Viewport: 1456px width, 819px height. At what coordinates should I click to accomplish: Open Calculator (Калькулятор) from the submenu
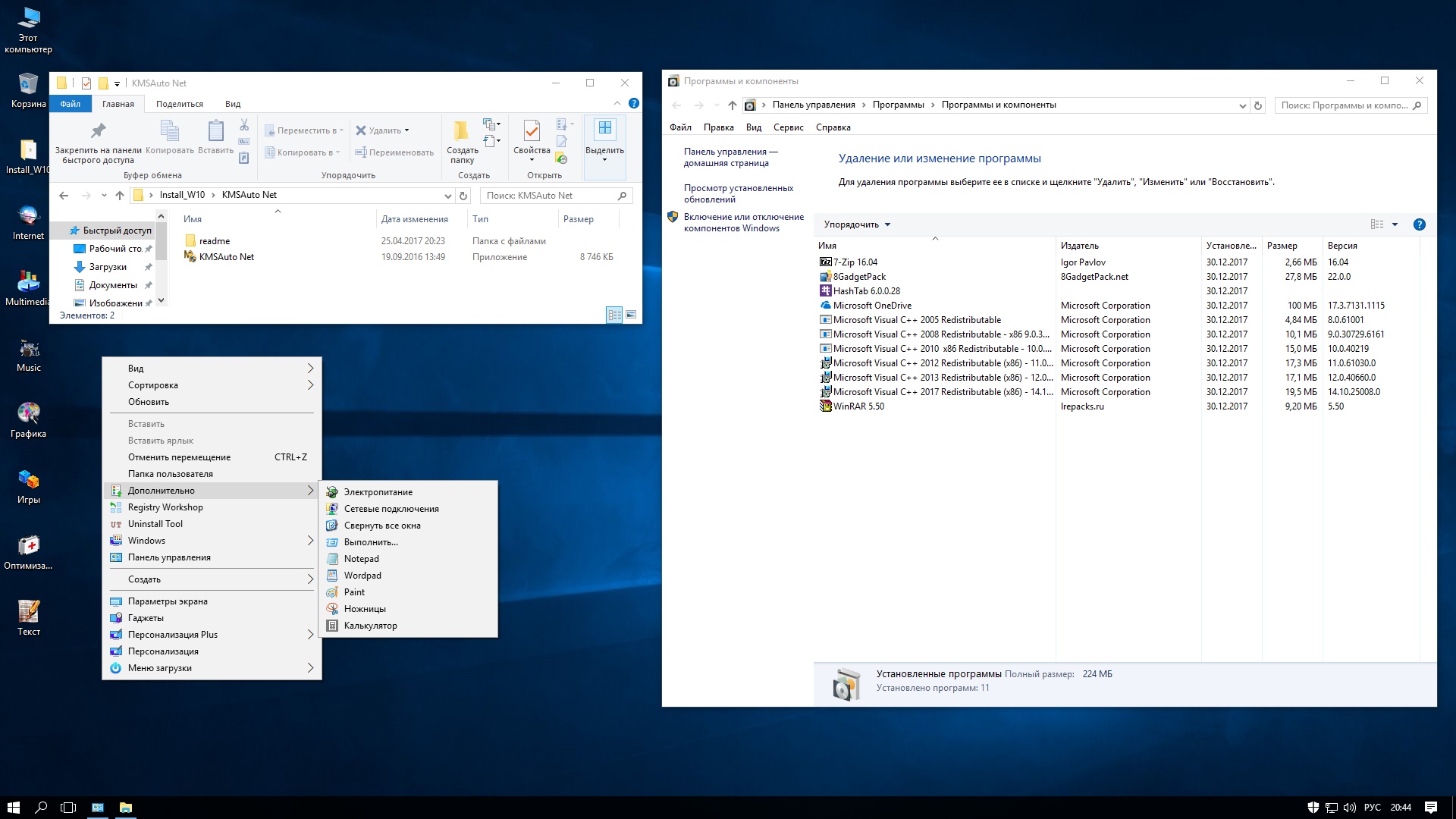tap(370, 626)
